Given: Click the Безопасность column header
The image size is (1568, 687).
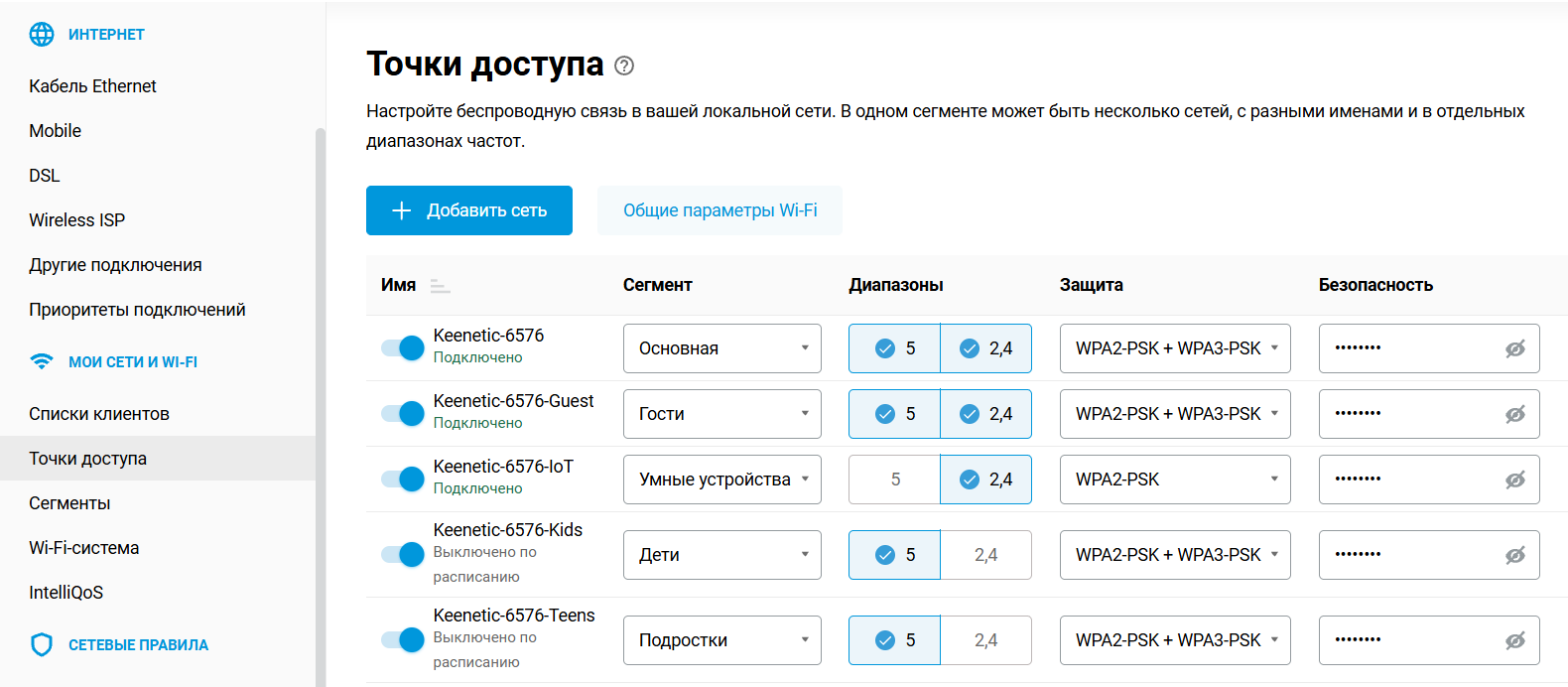Looking at the screenshot, I should (1375, 285).
